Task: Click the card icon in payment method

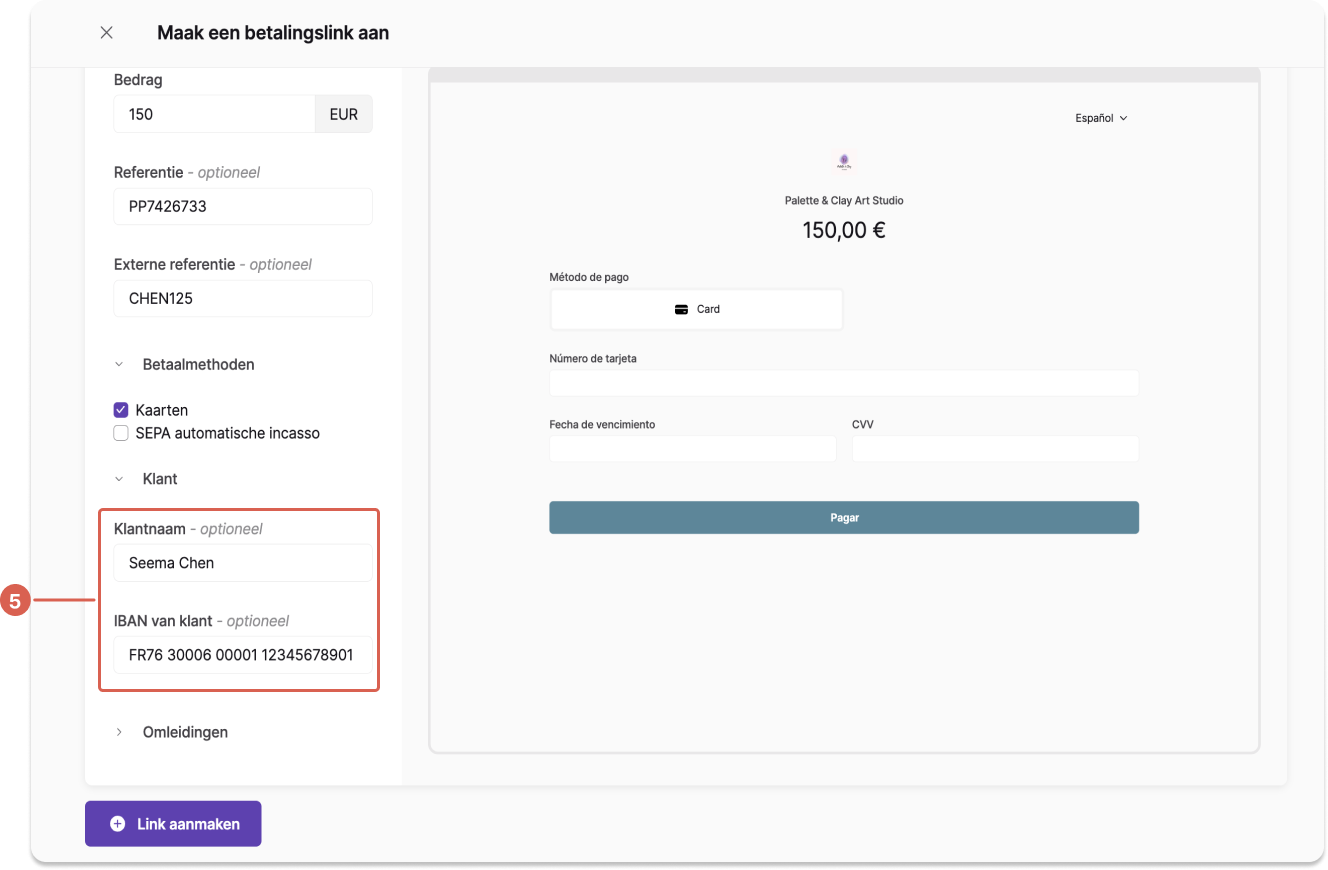Action: click(x=681, y=309)
